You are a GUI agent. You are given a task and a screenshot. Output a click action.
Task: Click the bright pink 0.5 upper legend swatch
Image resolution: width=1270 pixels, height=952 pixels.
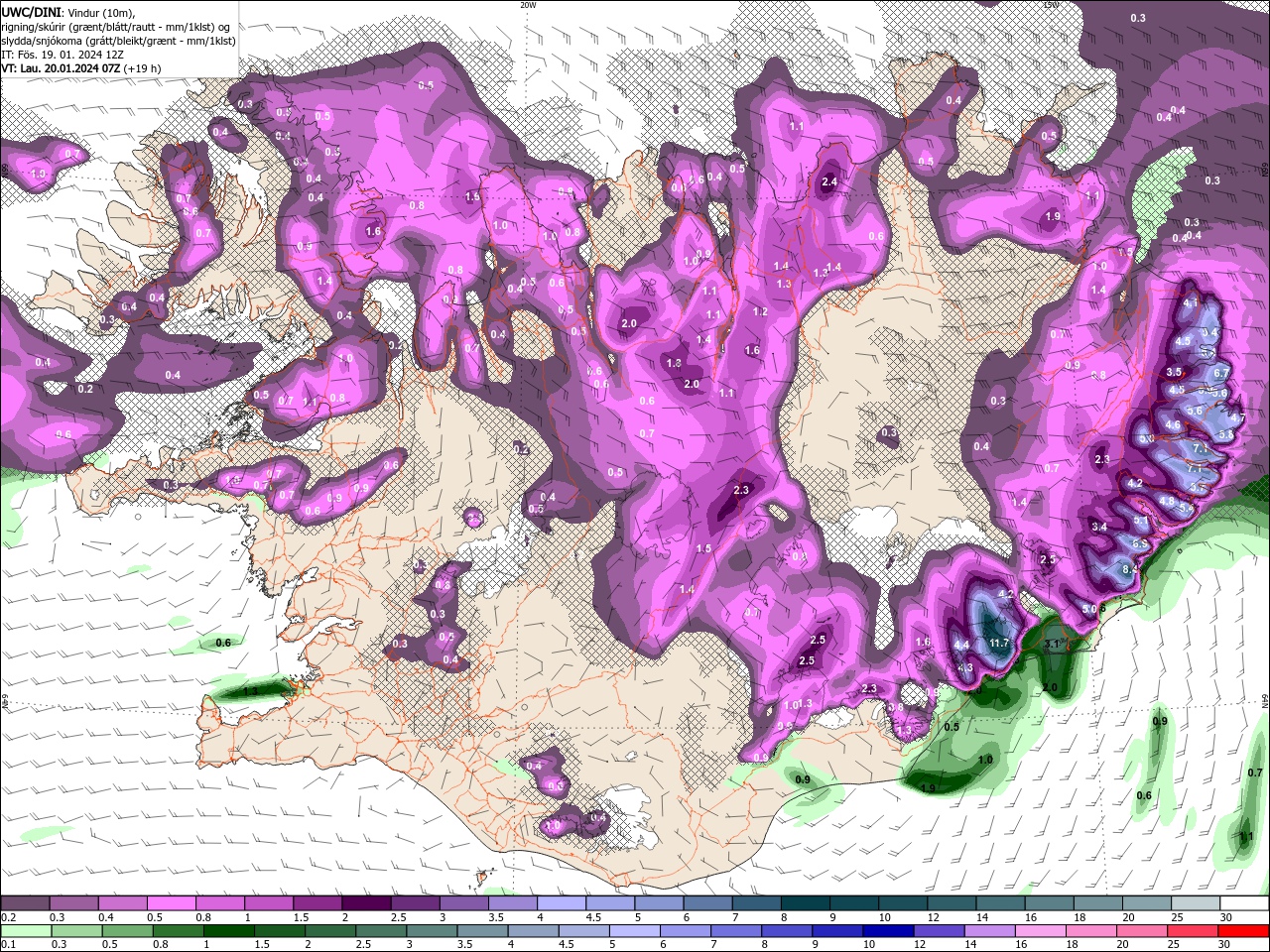click(171, 903)
